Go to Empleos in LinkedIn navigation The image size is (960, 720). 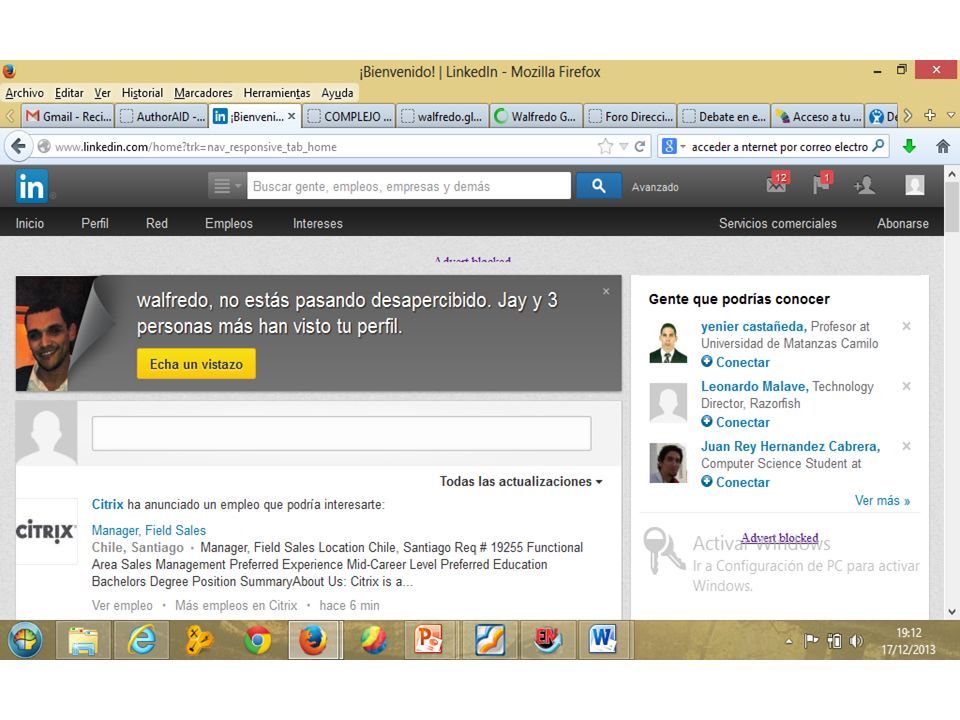tap(228, 223)
